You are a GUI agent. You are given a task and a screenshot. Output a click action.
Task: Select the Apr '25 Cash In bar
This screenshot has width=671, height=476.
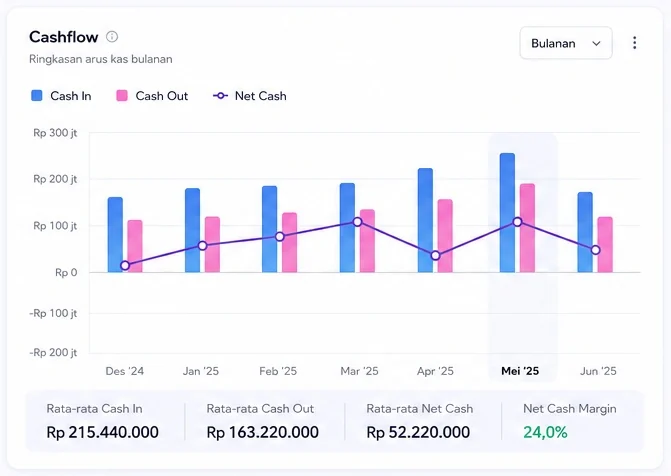(425, 220)
